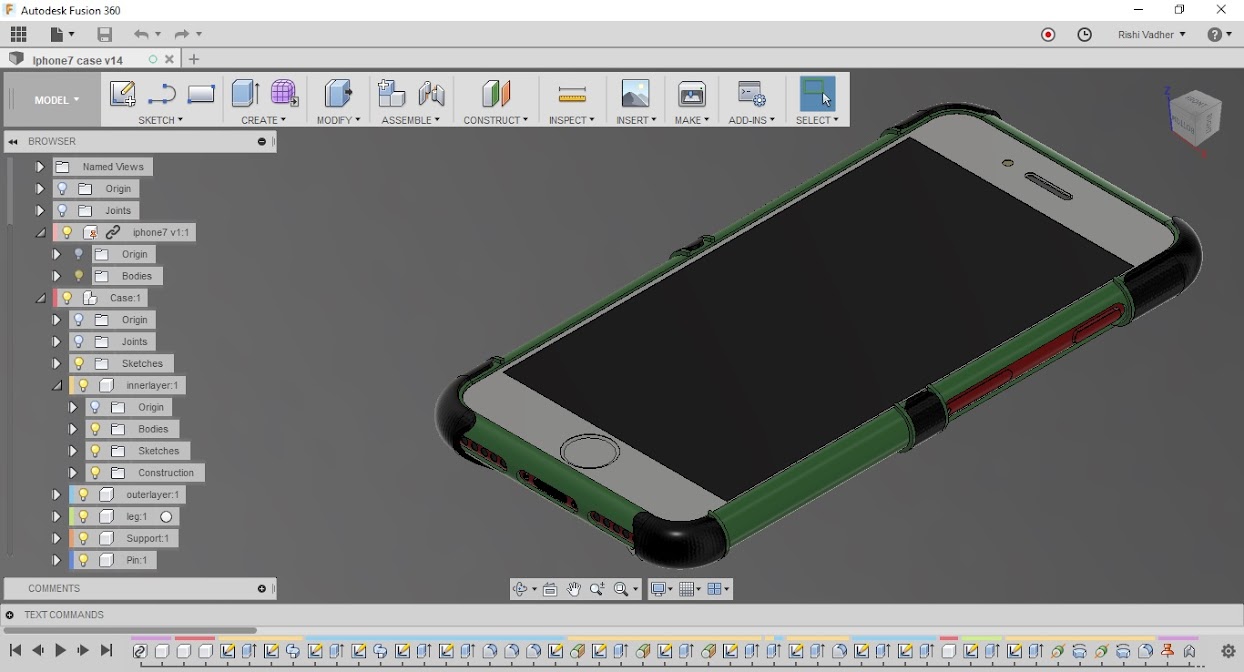
Task: Close the Iphone7 case v14 tab
Action: (x=169, y=60)
